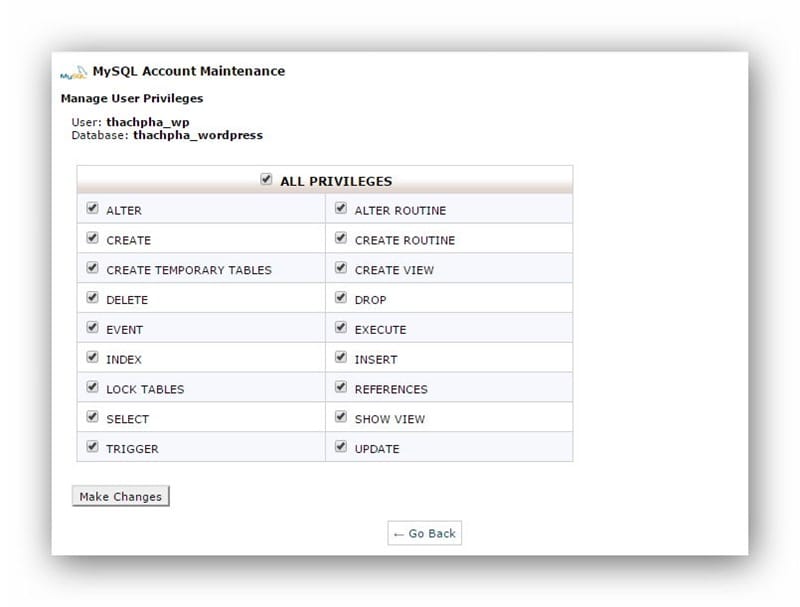This screenshot has height=607, width=800.
Task: Click the MySQL Account Maintenance title
Action: coord(189,71)
